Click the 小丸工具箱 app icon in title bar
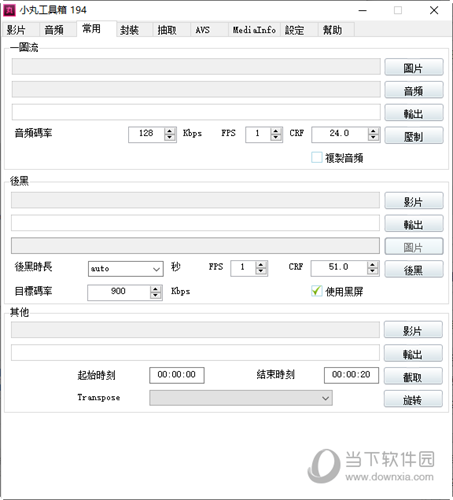Viewport: 453px width, 500px height. pos(9,10)
